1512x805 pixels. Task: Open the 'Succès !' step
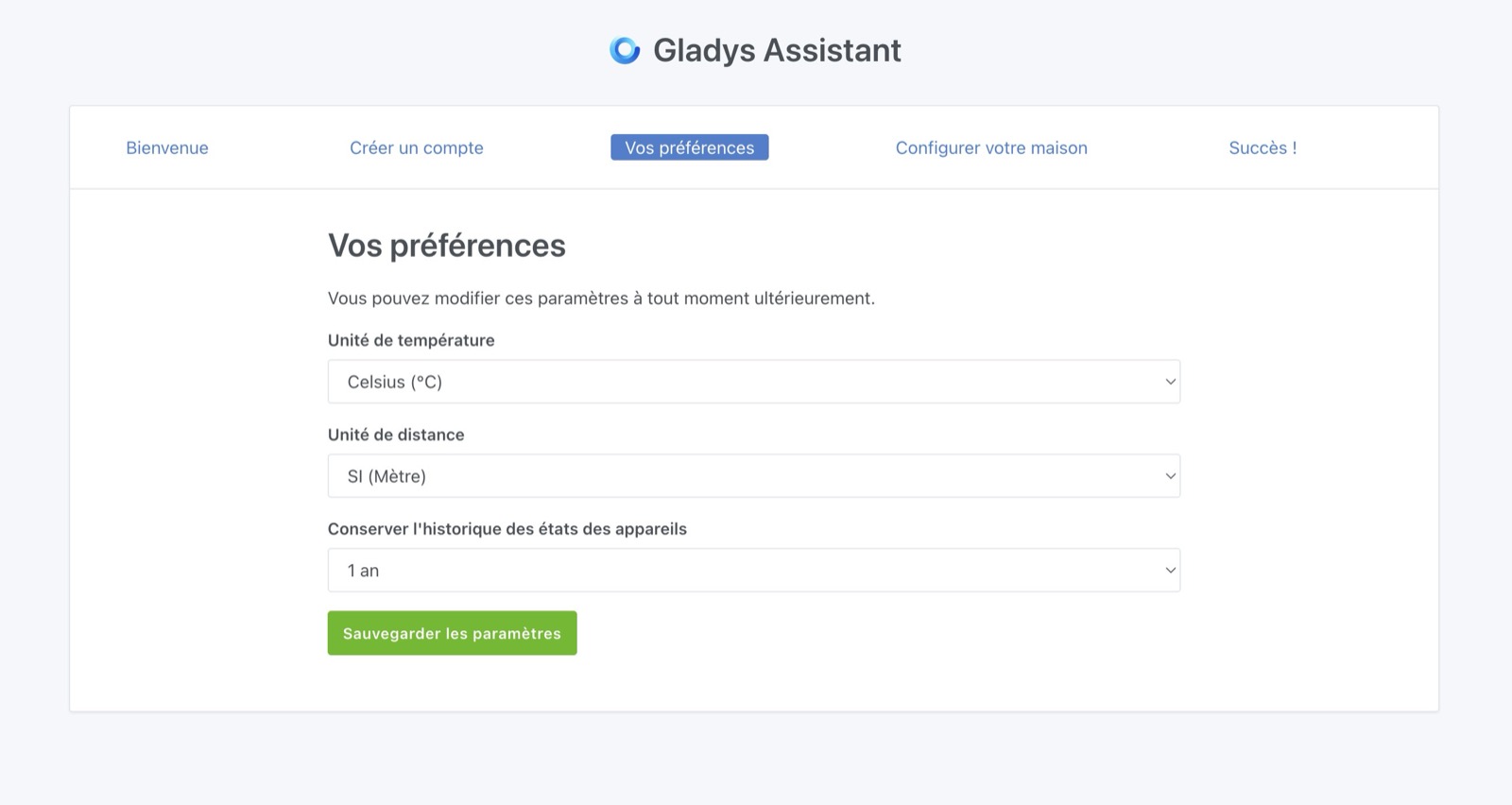point(1263,147)
